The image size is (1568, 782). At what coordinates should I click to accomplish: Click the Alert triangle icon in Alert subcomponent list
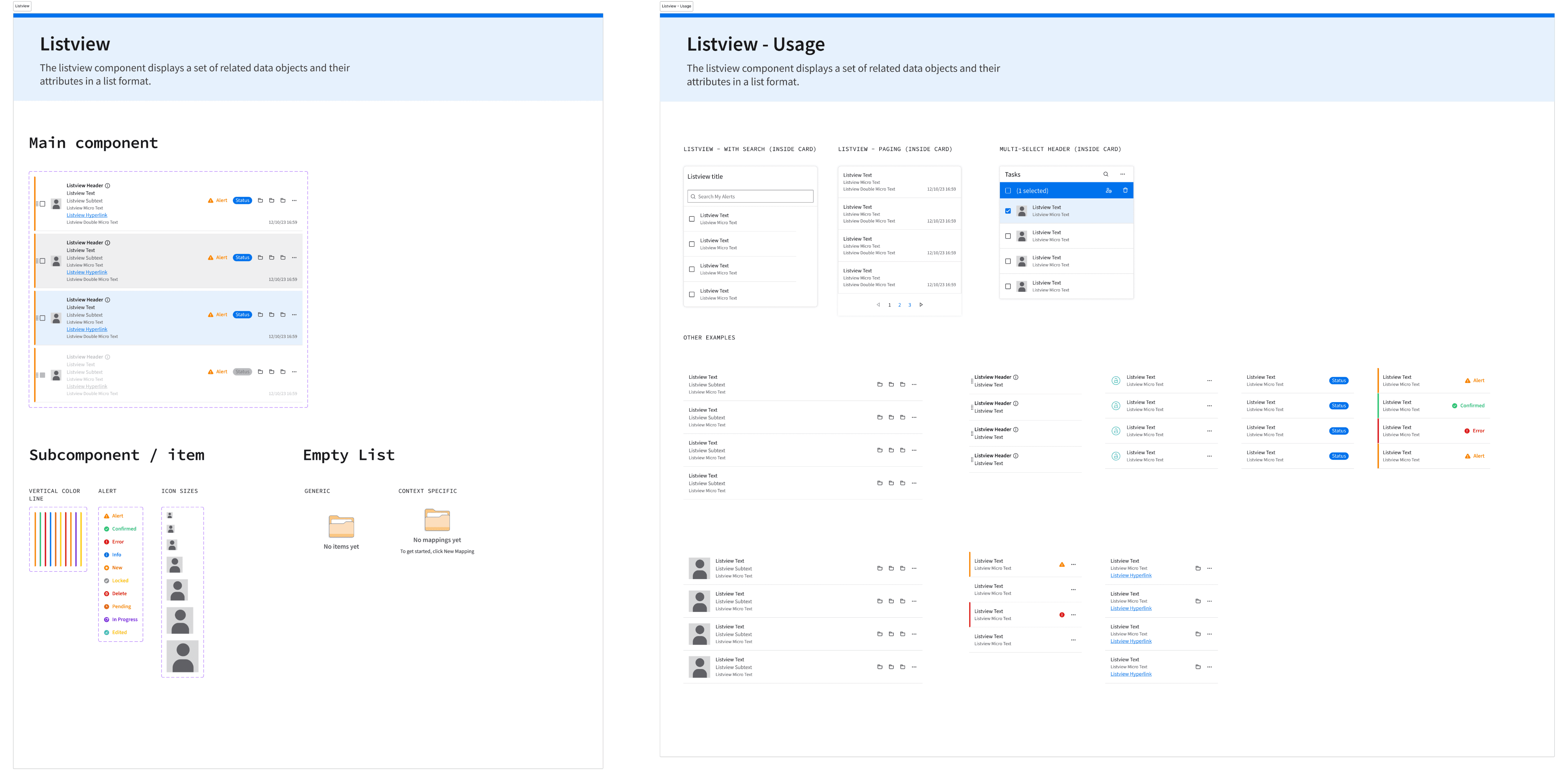click(x=106, y=516)
